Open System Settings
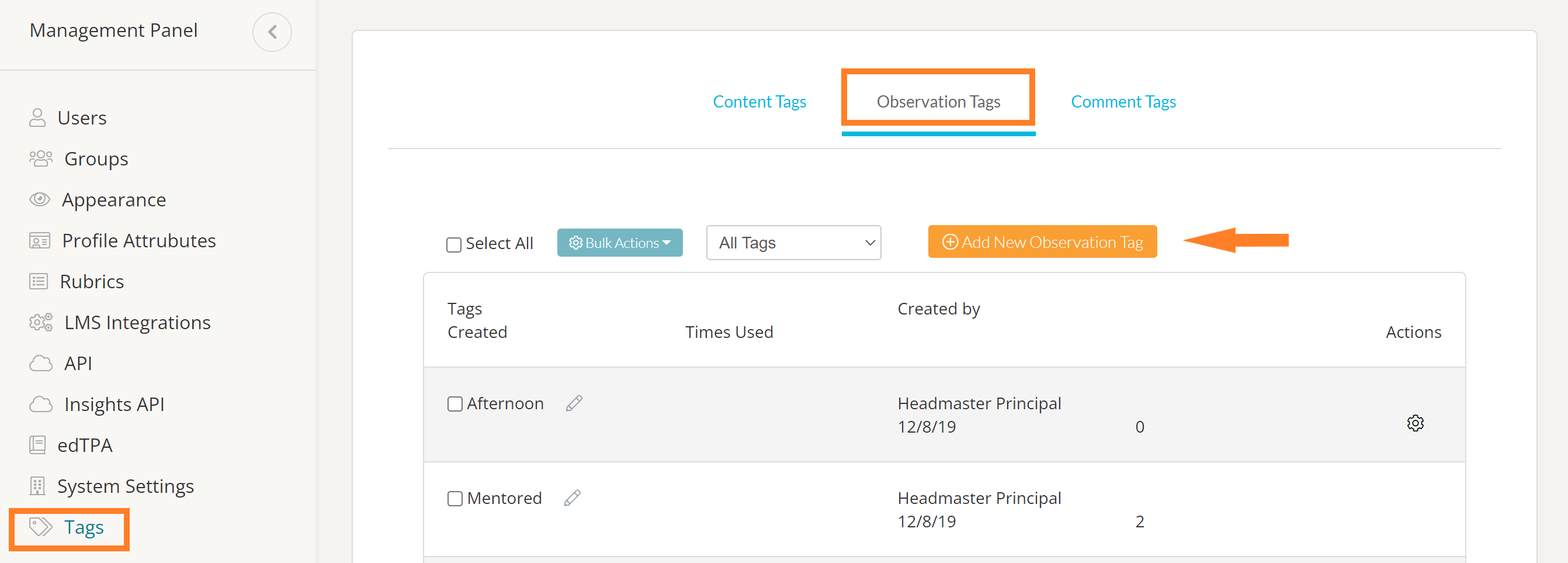This screenshot has height=563, width=1568. pyautogui.click(x=126, y=486)
